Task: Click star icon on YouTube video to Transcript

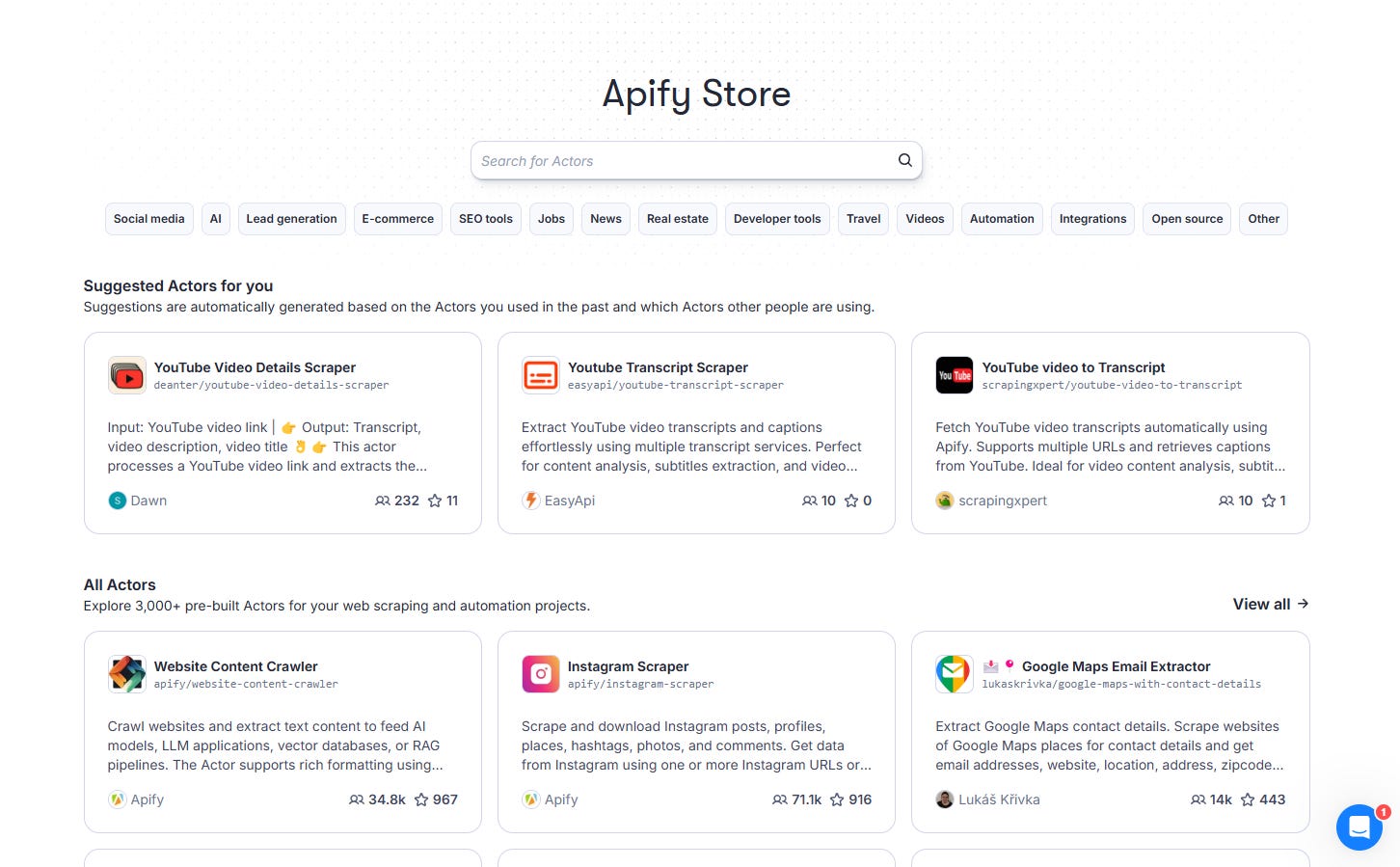Action: [1269, 501]
